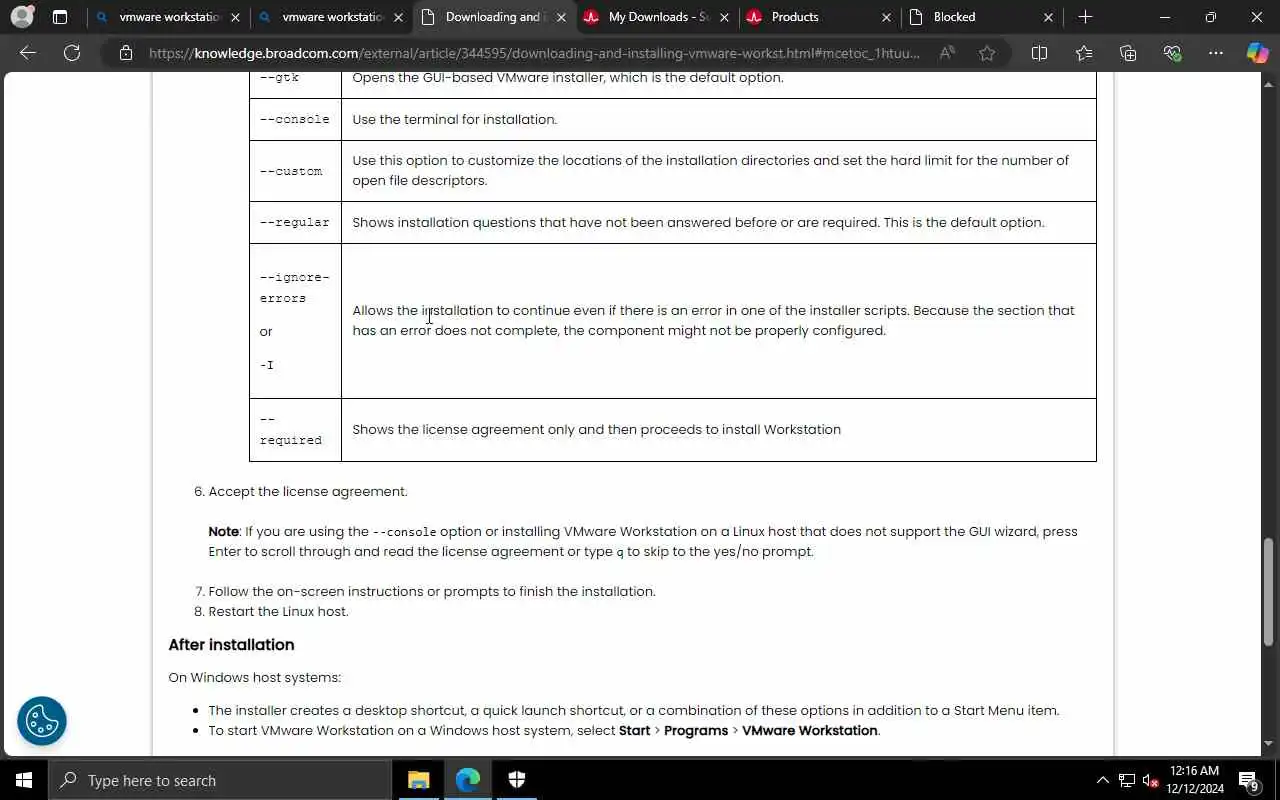
Task: Open Edge Settings and more menu
Action: pyautogui.click(x=1216, y=53)
